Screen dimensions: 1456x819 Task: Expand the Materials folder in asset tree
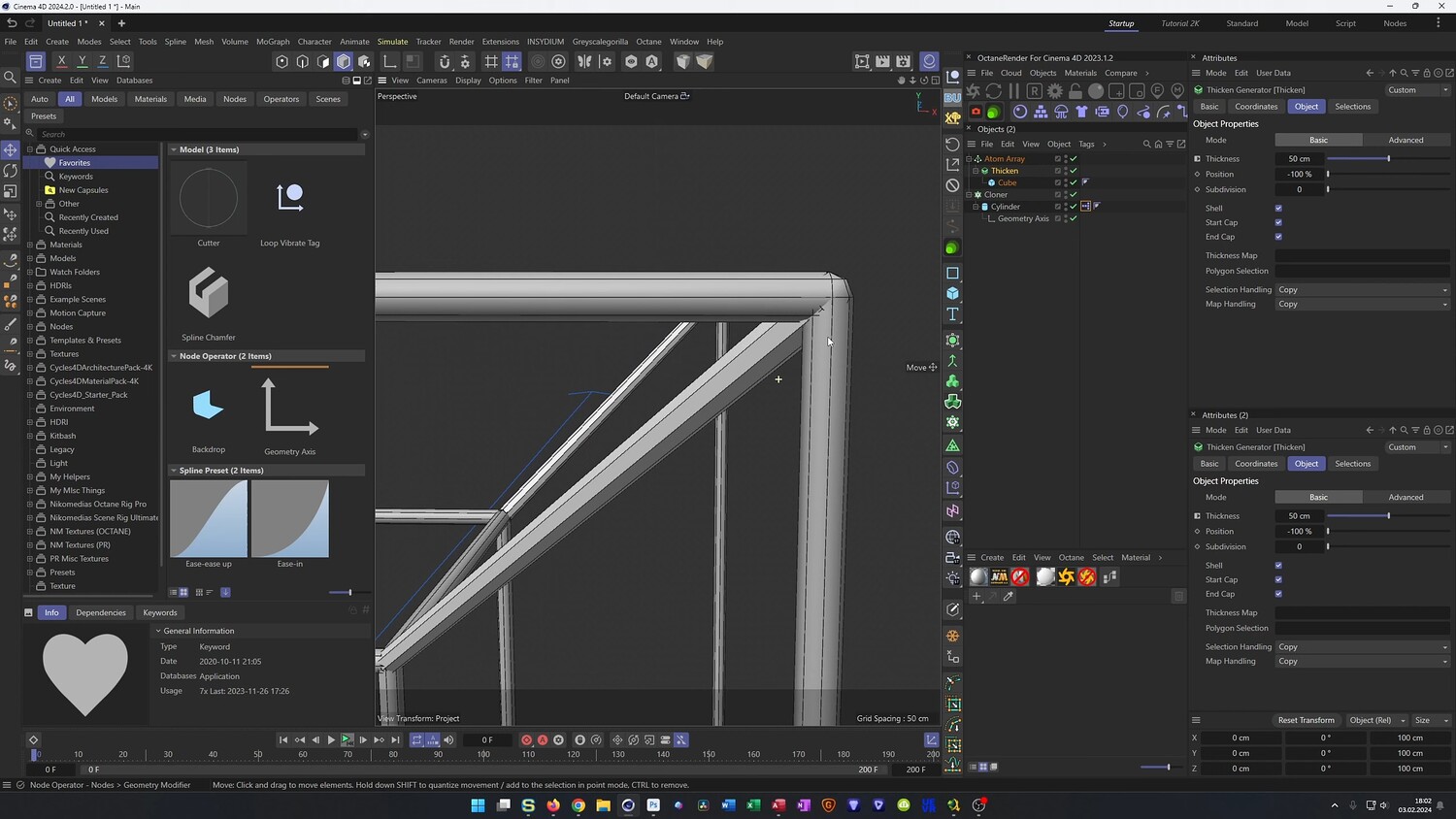(x=30, y=245)
